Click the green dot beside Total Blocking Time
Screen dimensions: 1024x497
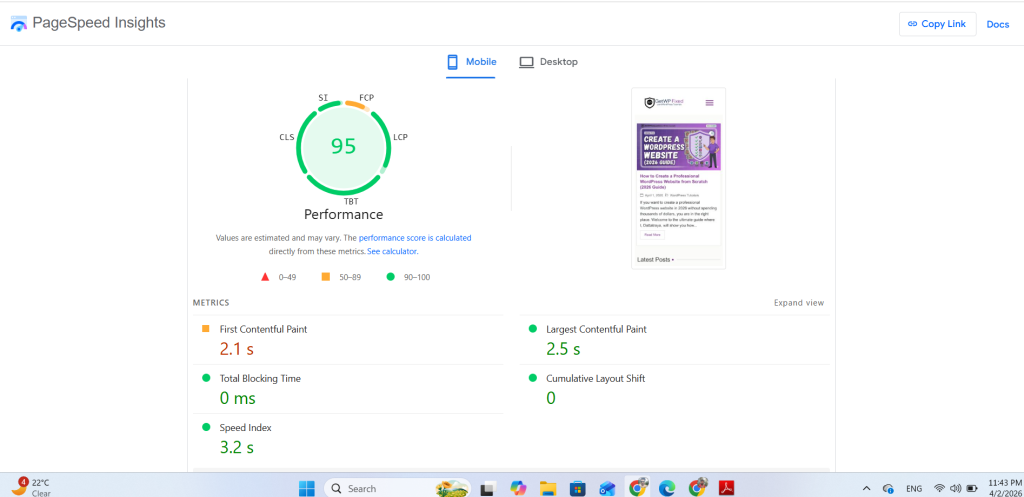click(206, 377)
